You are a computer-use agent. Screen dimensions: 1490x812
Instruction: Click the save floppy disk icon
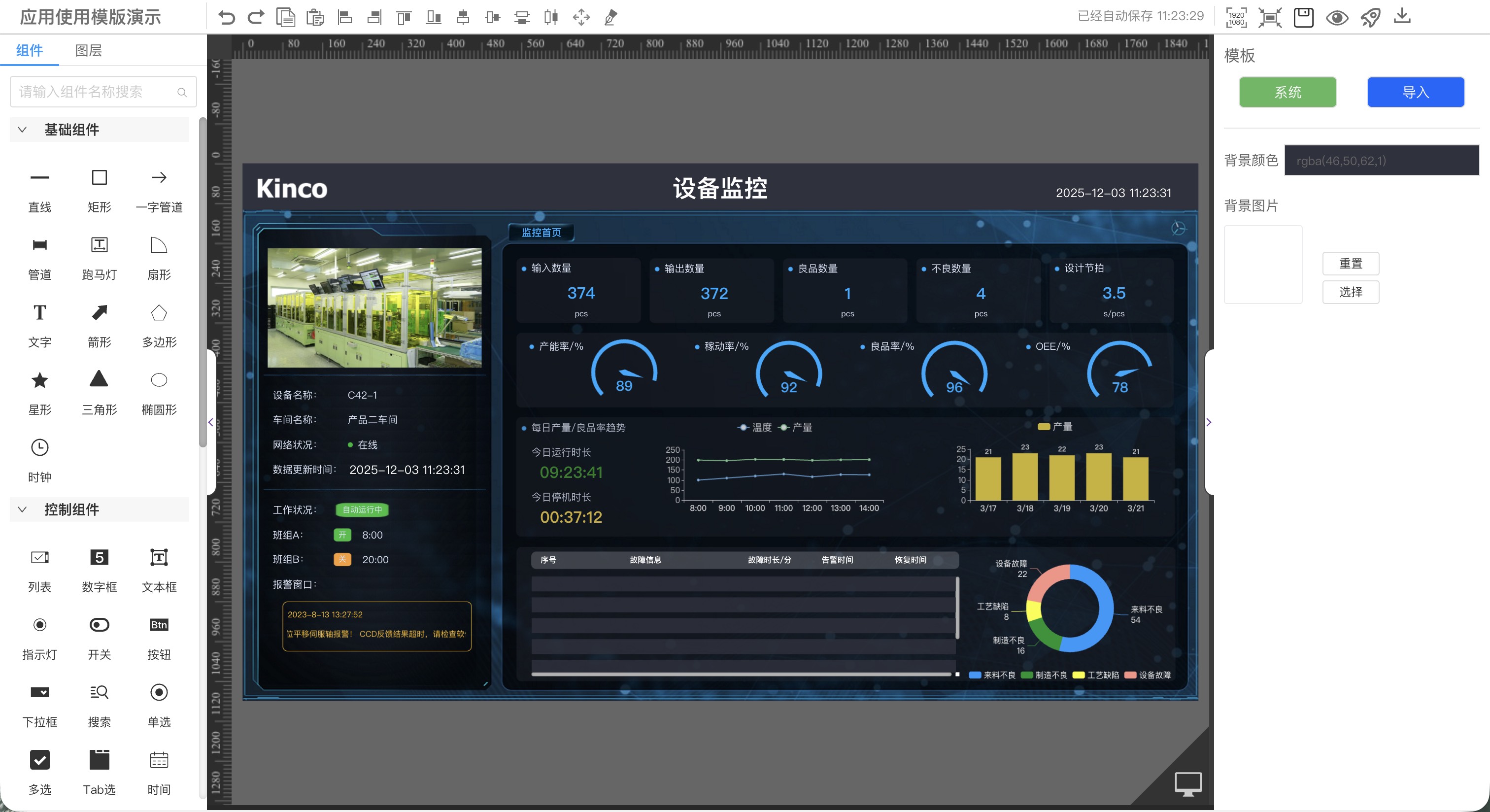1303,17
